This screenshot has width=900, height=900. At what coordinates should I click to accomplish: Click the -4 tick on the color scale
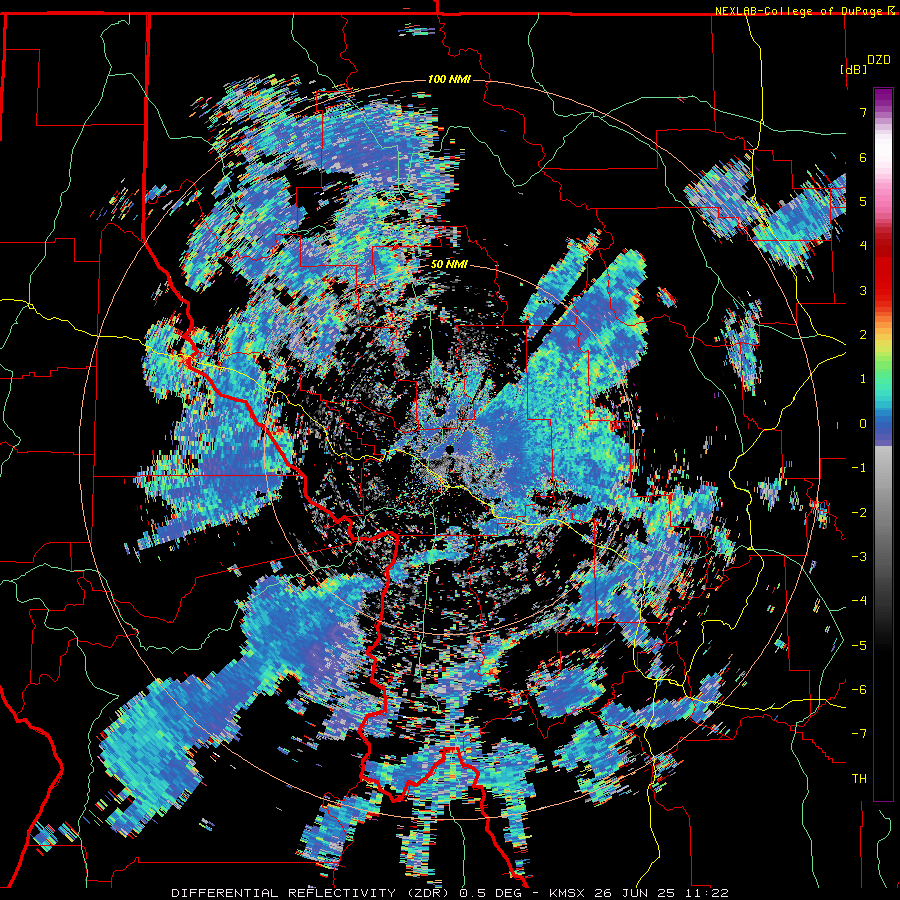859,601
